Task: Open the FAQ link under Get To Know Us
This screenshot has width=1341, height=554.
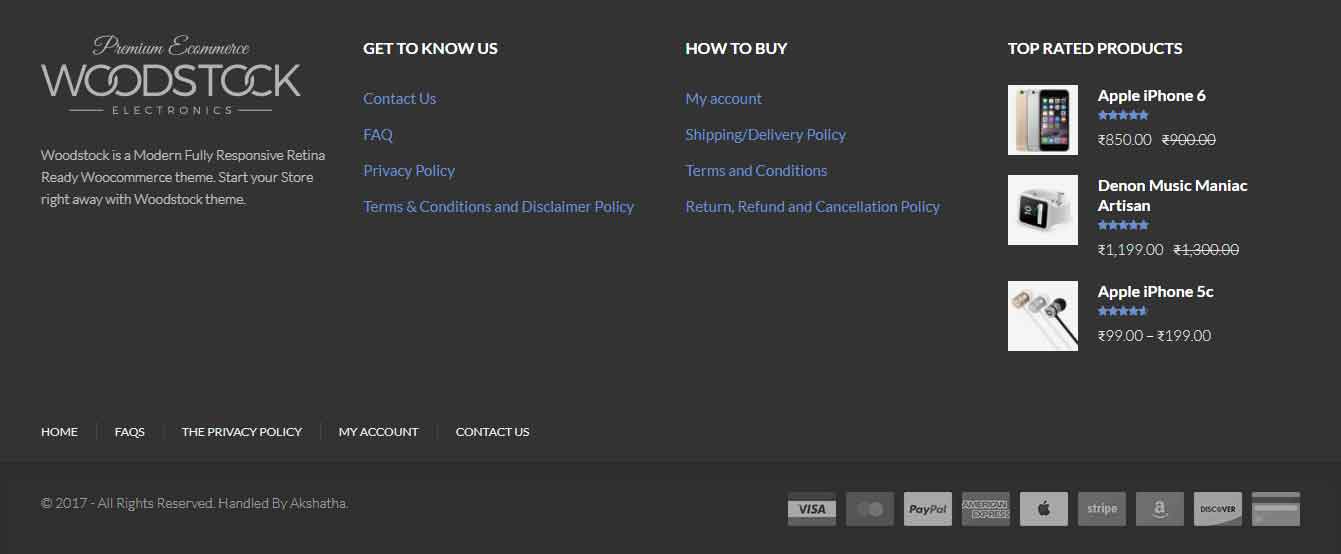Action: click(377, 135)
